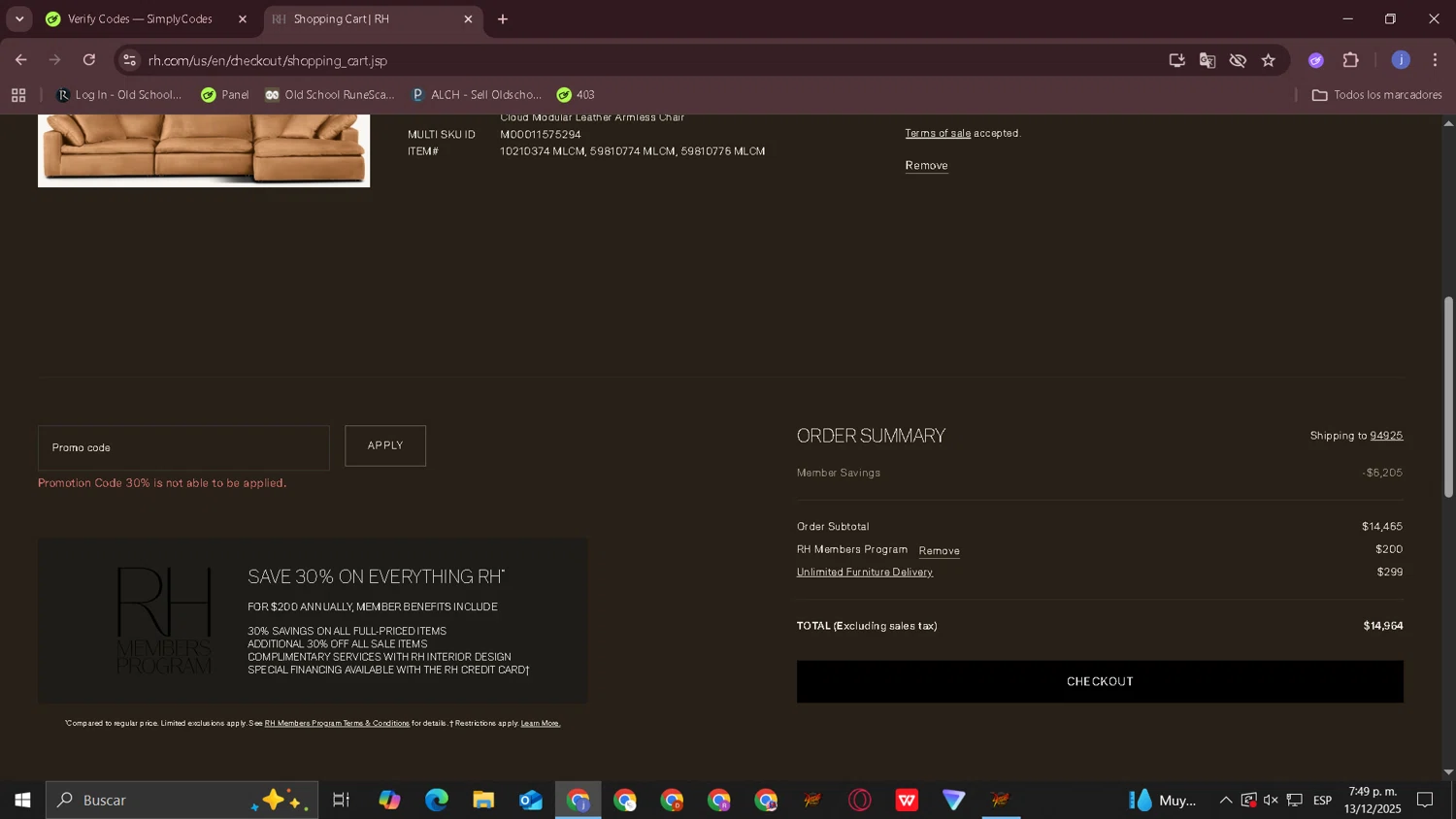1456x819 pixels.
Task: Open Old School RuneSca... bookmark
Action: tap(330, 95)
